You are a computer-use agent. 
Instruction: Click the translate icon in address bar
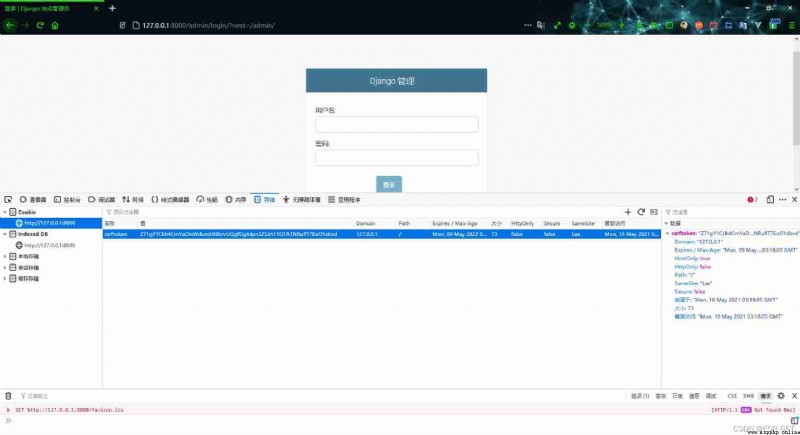[541, 25]
